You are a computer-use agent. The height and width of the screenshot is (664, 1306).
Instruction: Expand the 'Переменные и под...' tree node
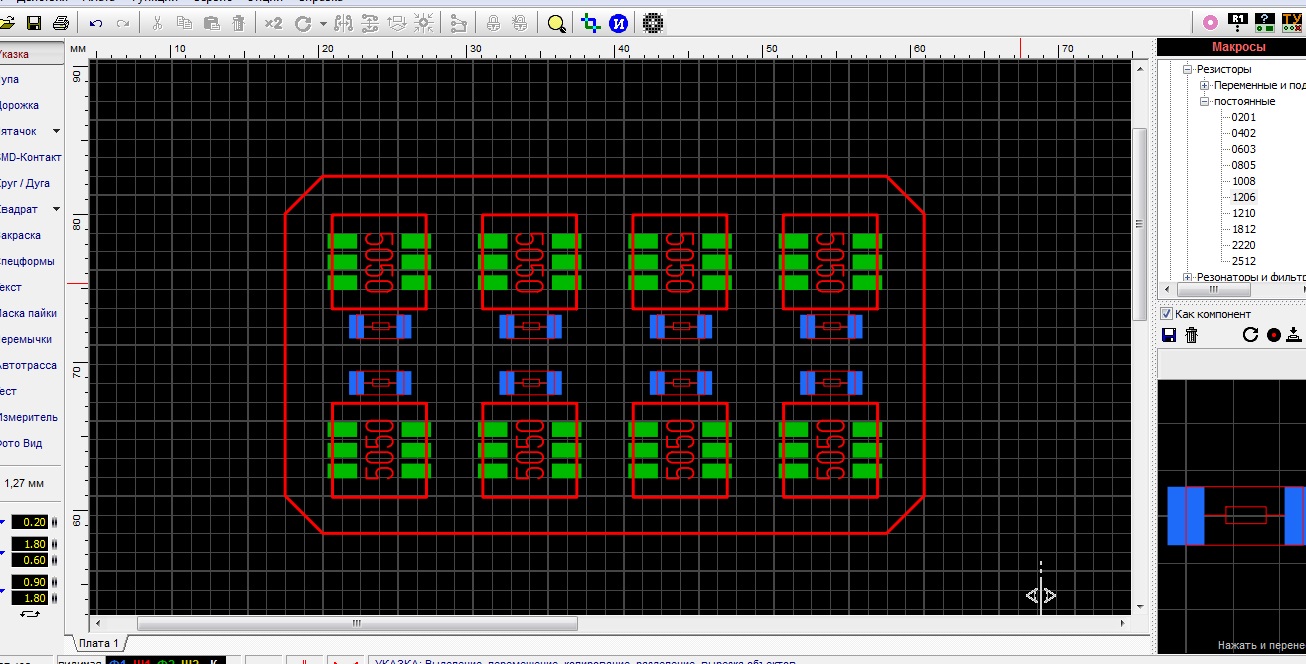tap(1205, 86)
